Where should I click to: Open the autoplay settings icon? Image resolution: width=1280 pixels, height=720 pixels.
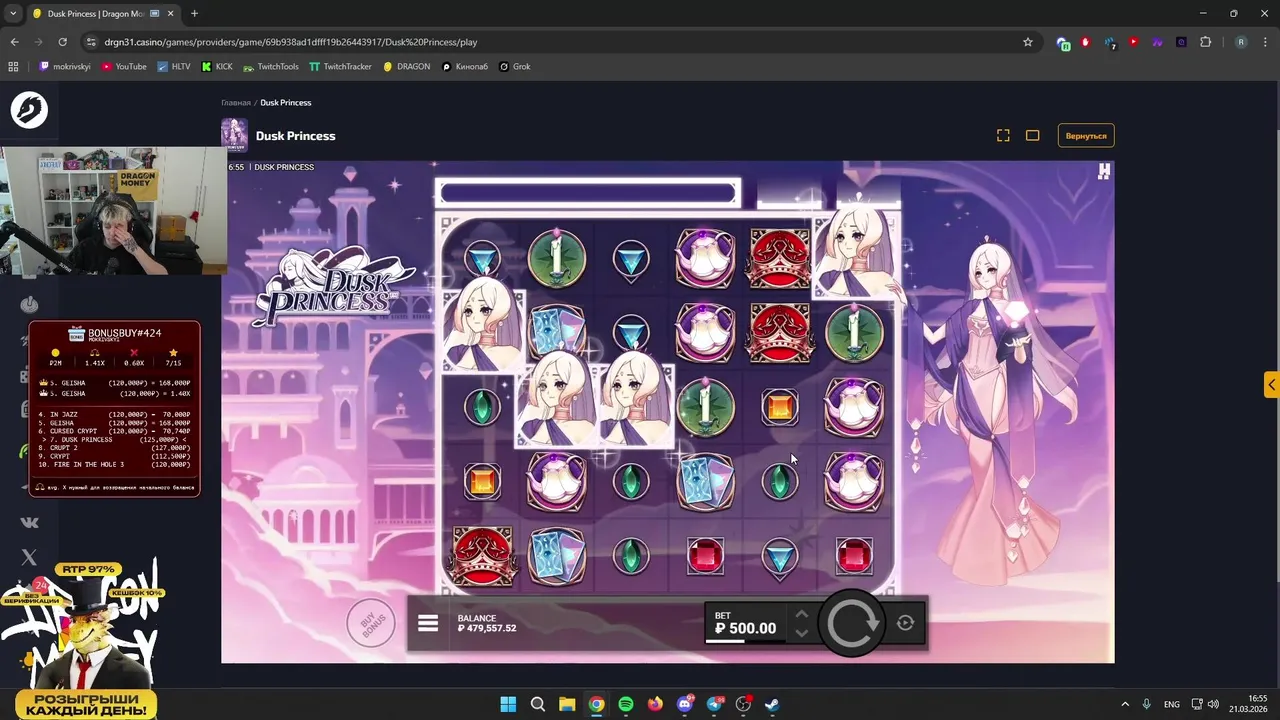905,623
